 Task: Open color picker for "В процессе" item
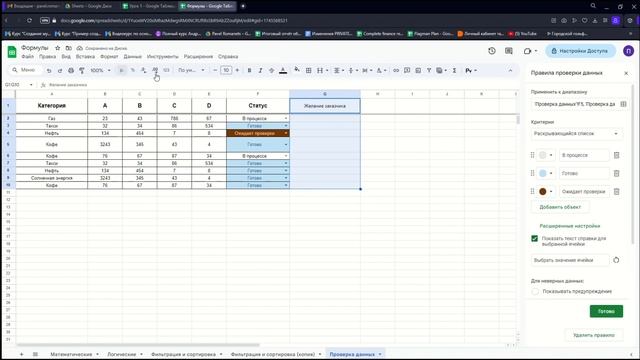click(545, 155)
